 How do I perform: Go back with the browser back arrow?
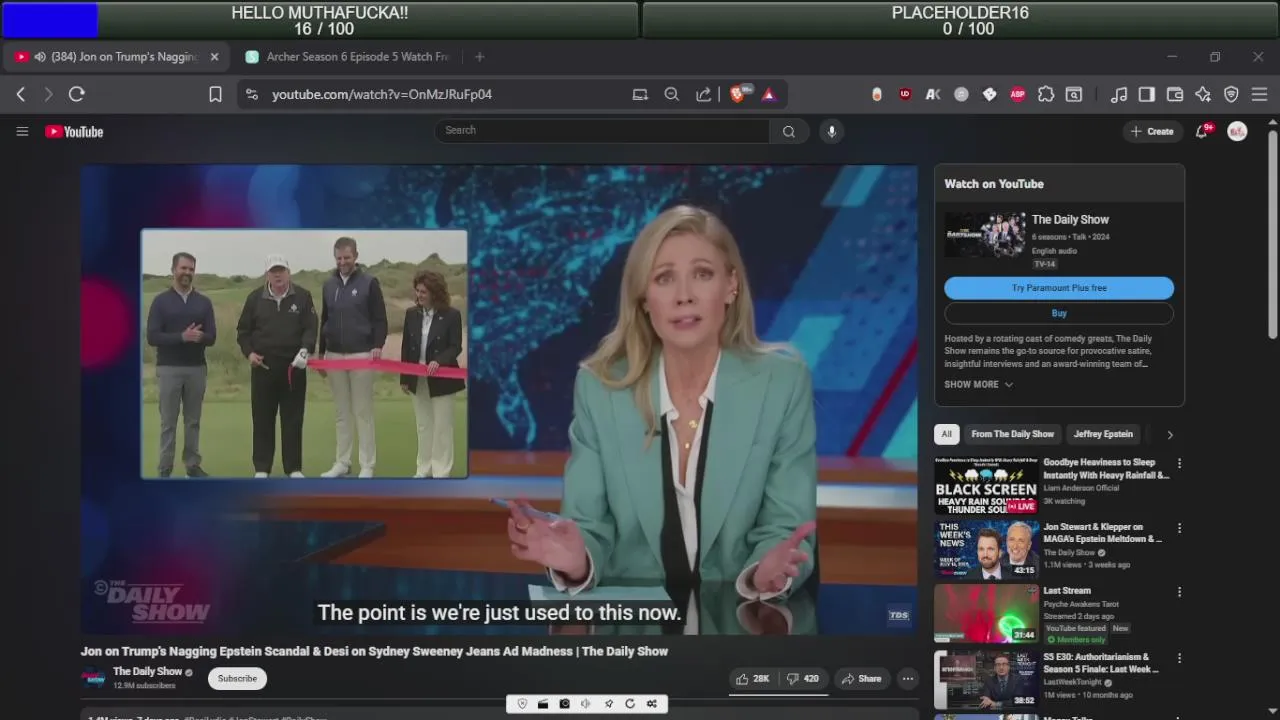tap(20, 94)
